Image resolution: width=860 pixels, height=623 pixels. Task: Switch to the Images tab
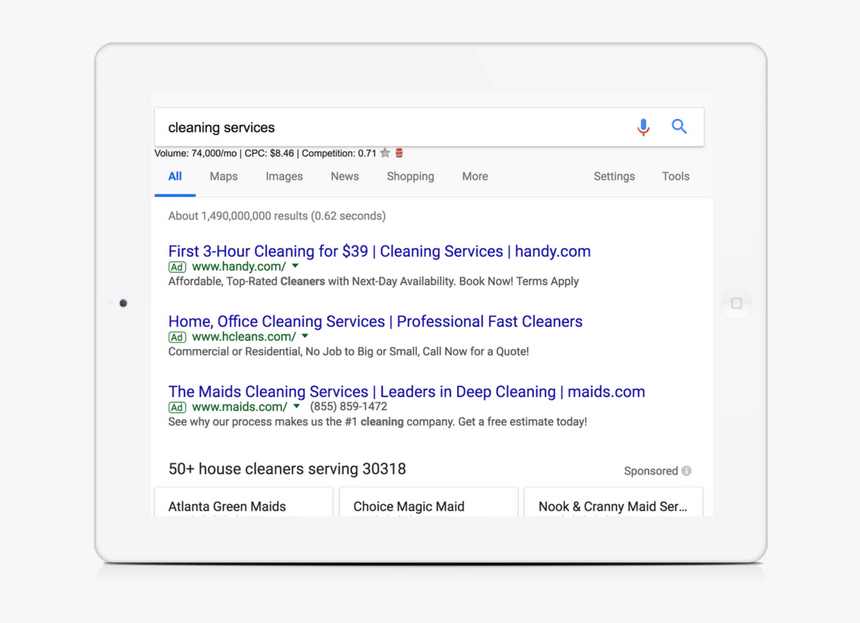284,177
